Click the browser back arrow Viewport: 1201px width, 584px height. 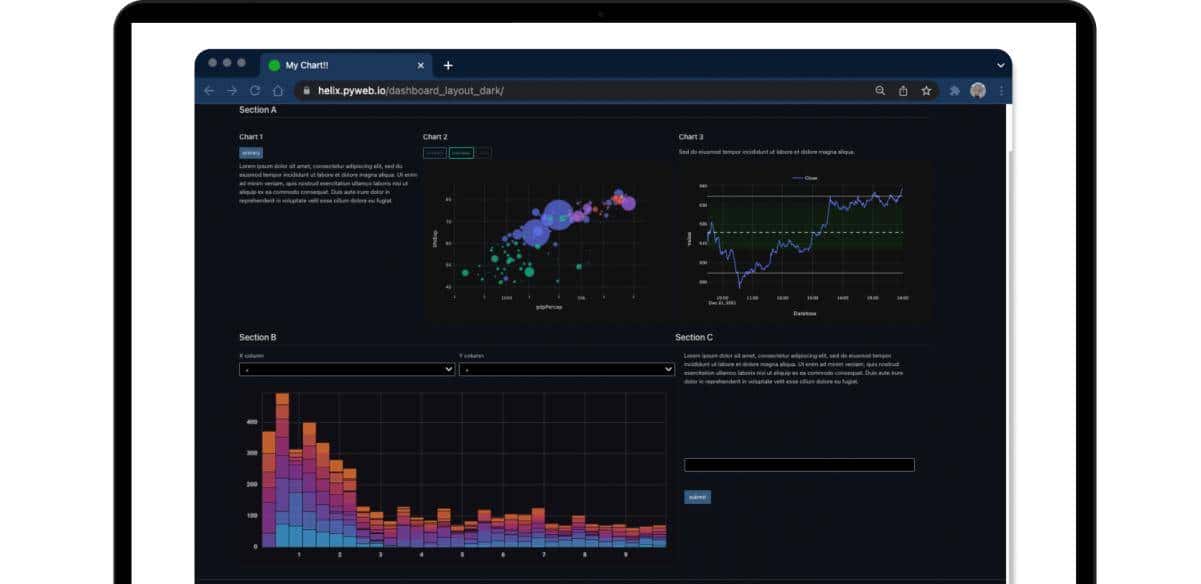pyautogui.click(x=209, y=90)
